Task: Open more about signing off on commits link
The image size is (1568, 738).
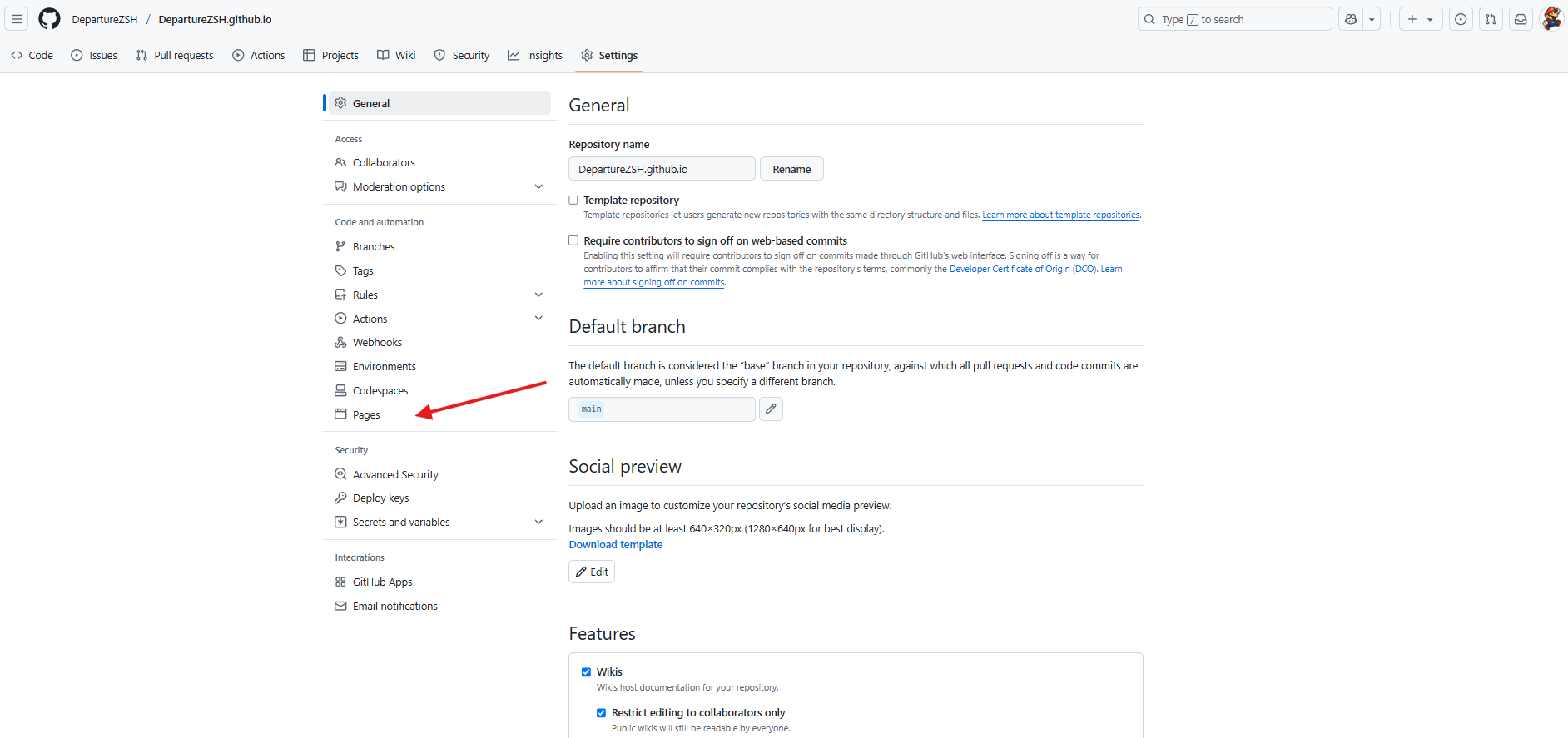Action: tap(654, 282)
